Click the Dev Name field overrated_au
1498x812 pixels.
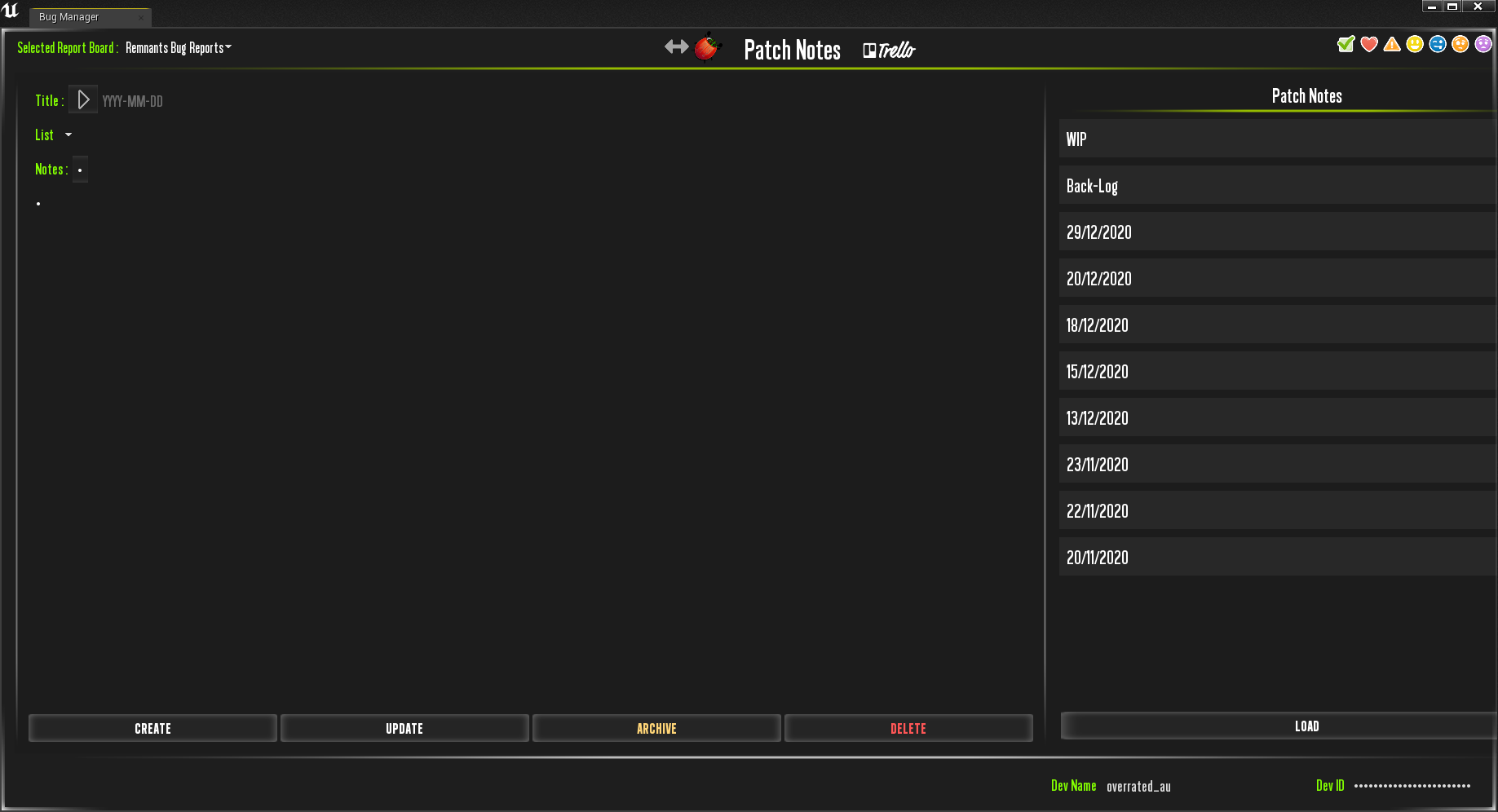pos(1138,787)
